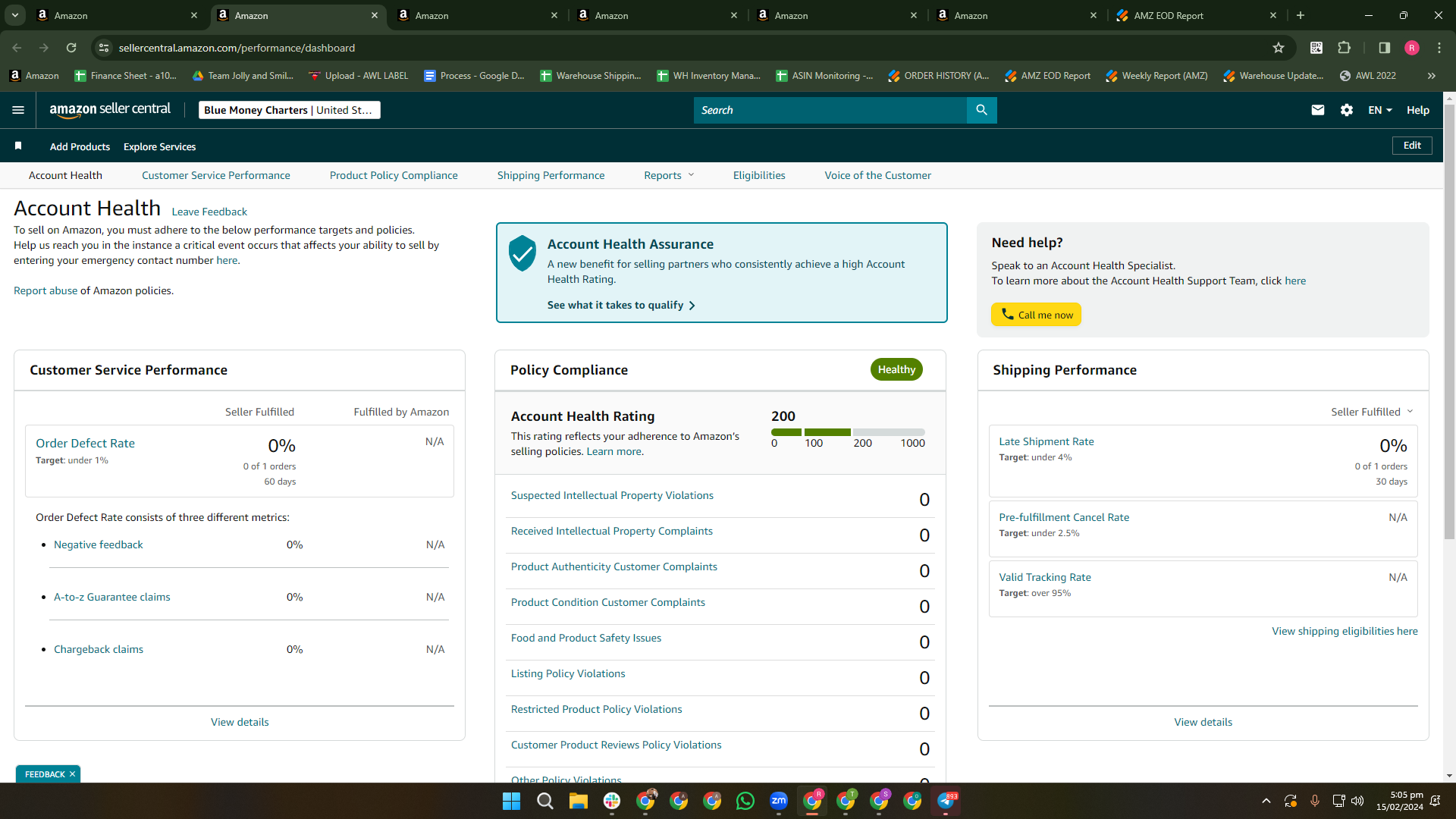Expand the Reports dropdown menu
The width and height of the screenshot is (1456, 819).
point(669,175)
